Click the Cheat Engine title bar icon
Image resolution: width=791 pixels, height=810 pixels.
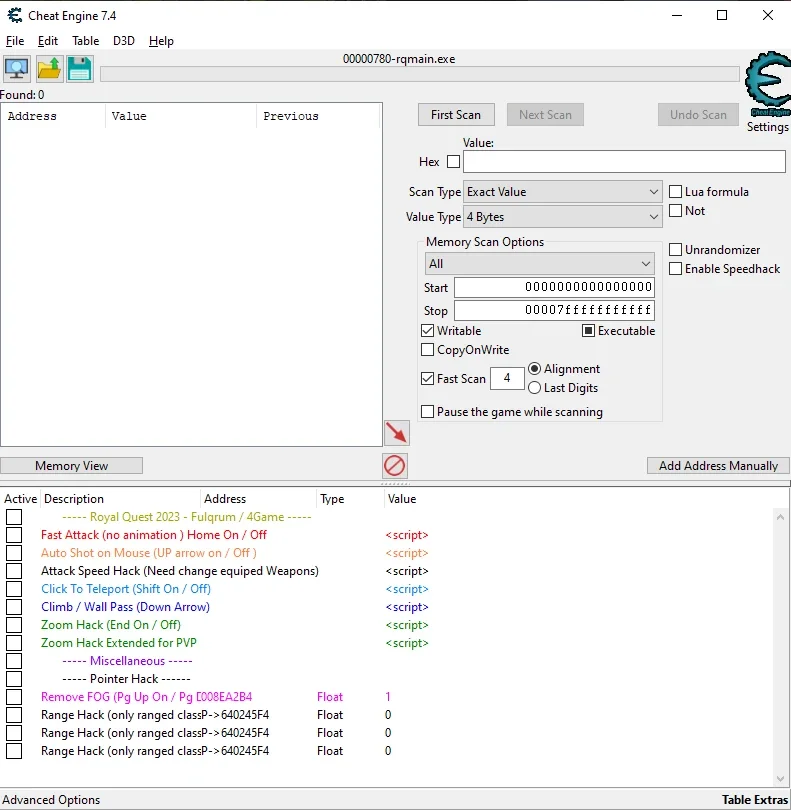pyautogui.click(x=14, y=15)
